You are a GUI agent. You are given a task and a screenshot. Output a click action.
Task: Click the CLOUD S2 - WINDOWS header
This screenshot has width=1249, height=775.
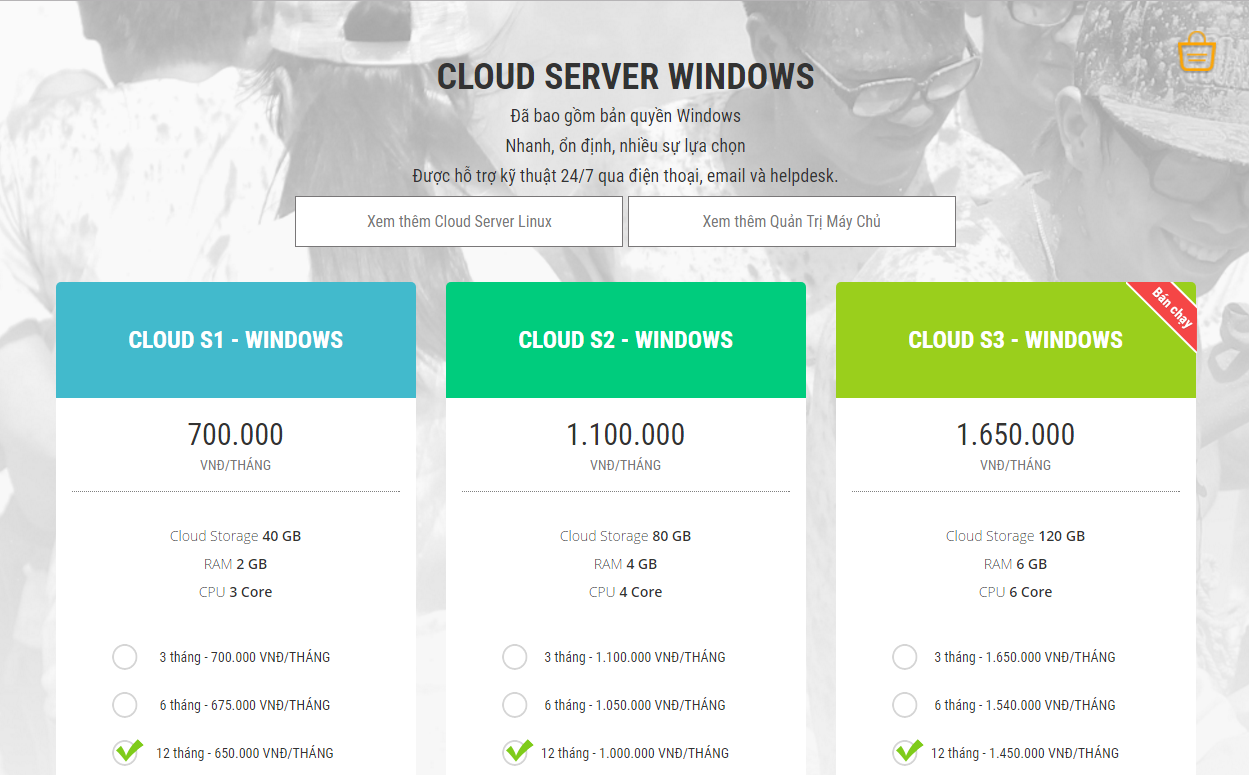point(626,340)
